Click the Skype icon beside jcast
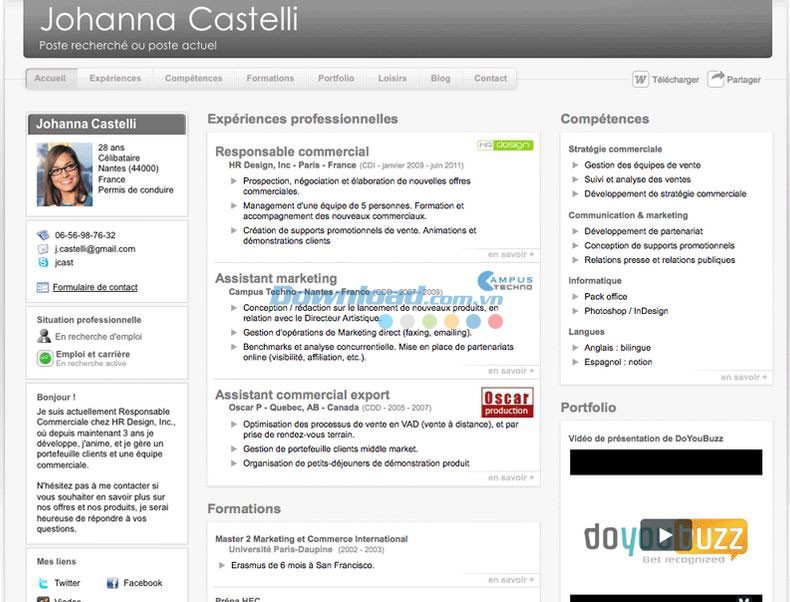Image resolution: width=790 pixels, height=602 pixels. [x=43, y=262]
